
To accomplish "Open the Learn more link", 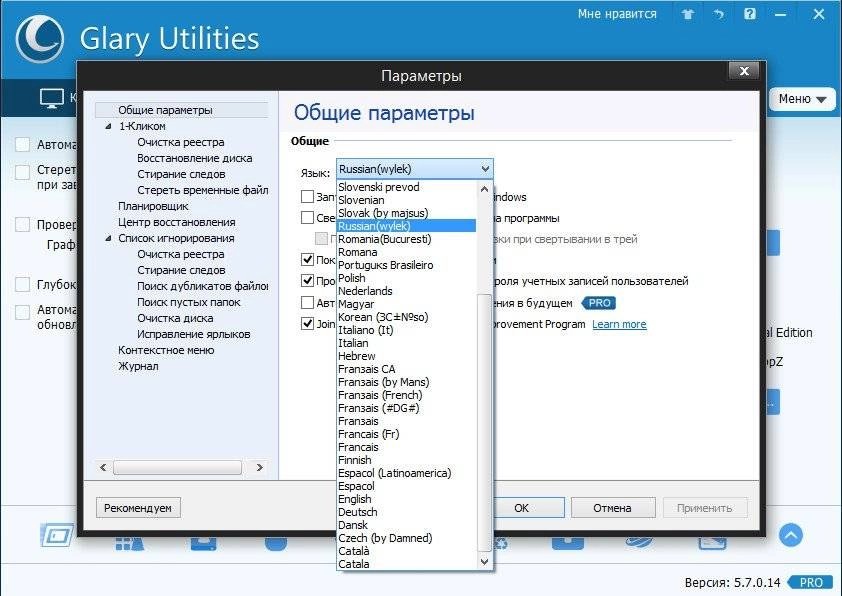I will [619, 324].
